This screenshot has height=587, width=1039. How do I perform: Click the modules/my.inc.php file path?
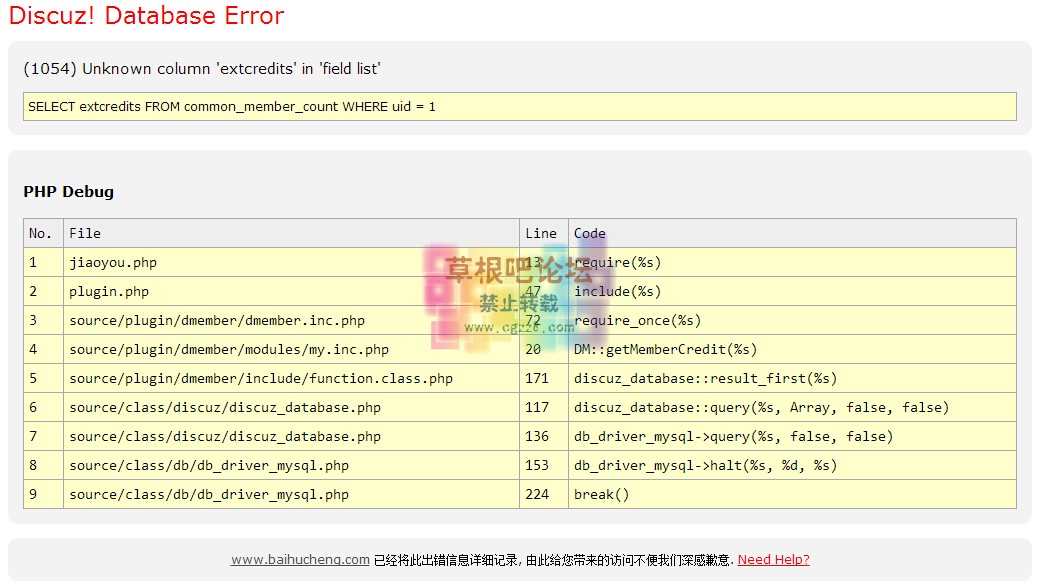[229, 350]
